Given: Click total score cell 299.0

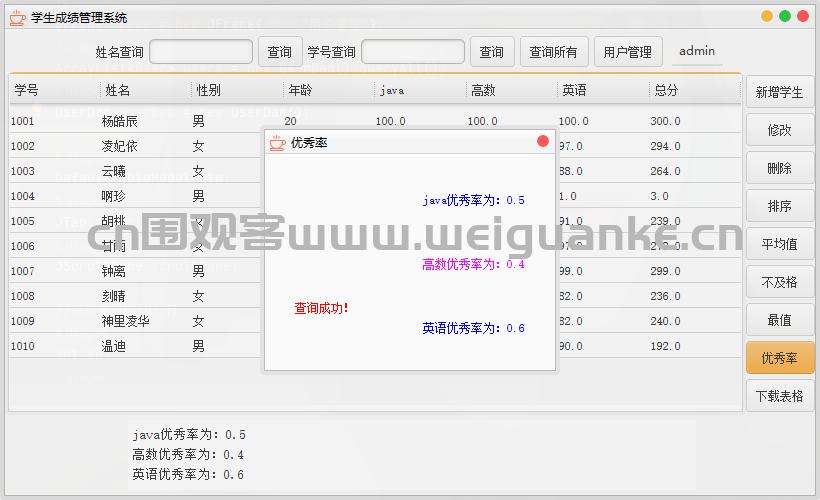Looking at the screenshot, I should tap(665, 271).
